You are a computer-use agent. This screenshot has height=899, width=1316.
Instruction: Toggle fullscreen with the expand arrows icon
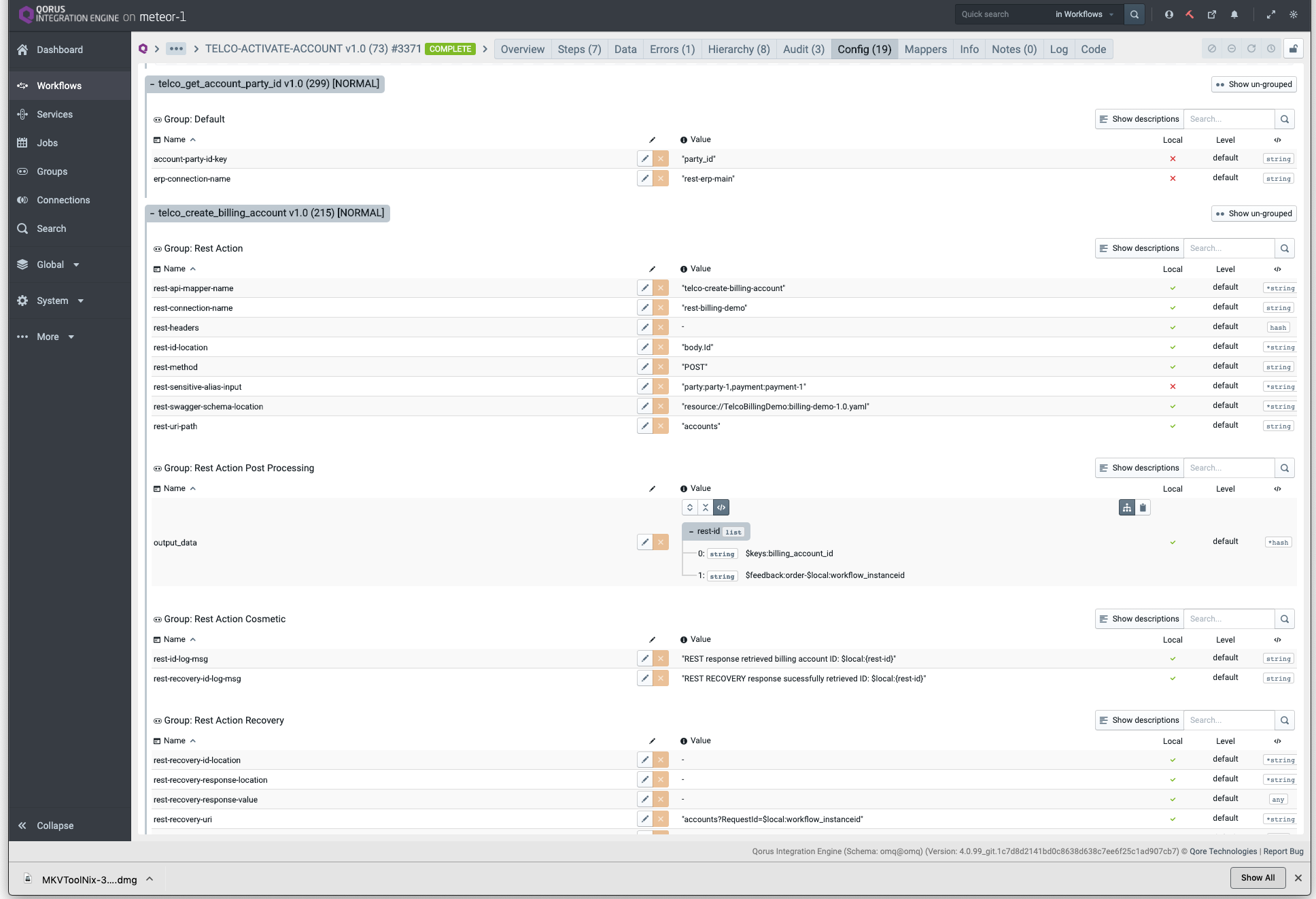[x=1271, y=14]
